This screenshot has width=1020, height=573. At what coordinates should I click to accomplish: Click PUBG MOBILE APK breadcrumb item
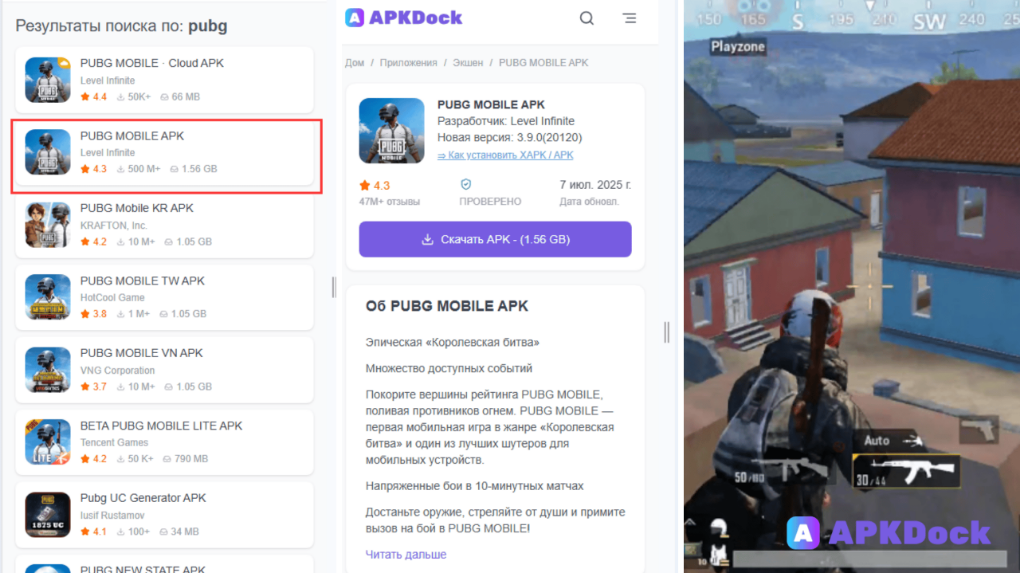pyautogui.click(x=543, y=62)
